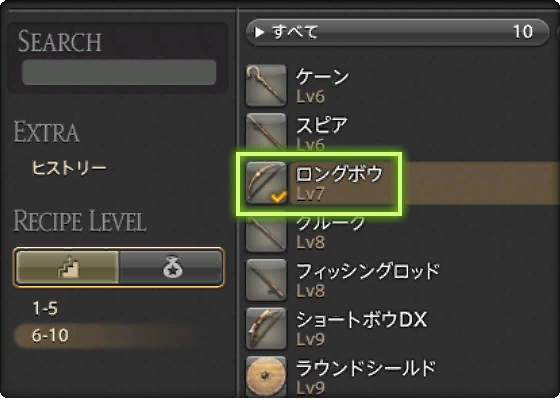Click the ロングボウ longbow icon

click(266, 183)
